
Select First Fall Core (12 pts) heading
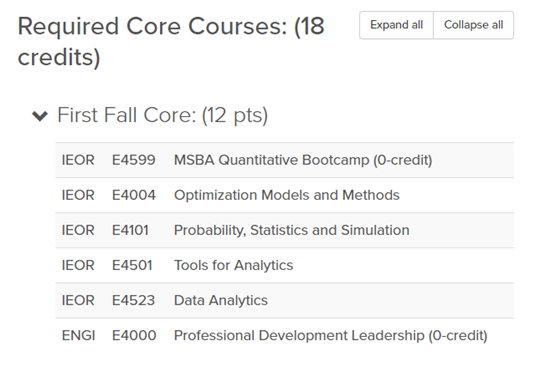tap(162, 115)
